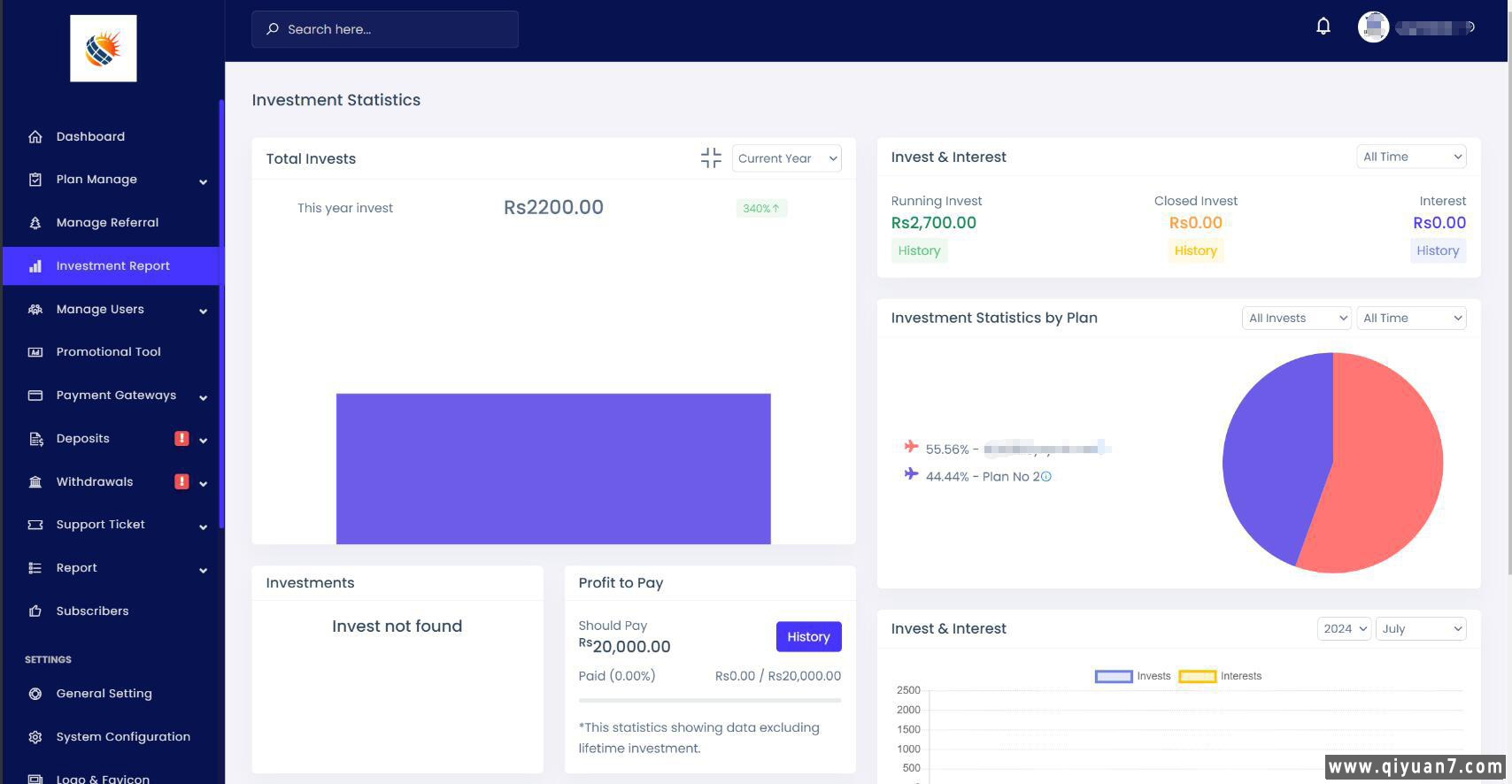Click the Deposits red alert badge
This screenshot has height=784, width=1512.
tap(181, 438)
